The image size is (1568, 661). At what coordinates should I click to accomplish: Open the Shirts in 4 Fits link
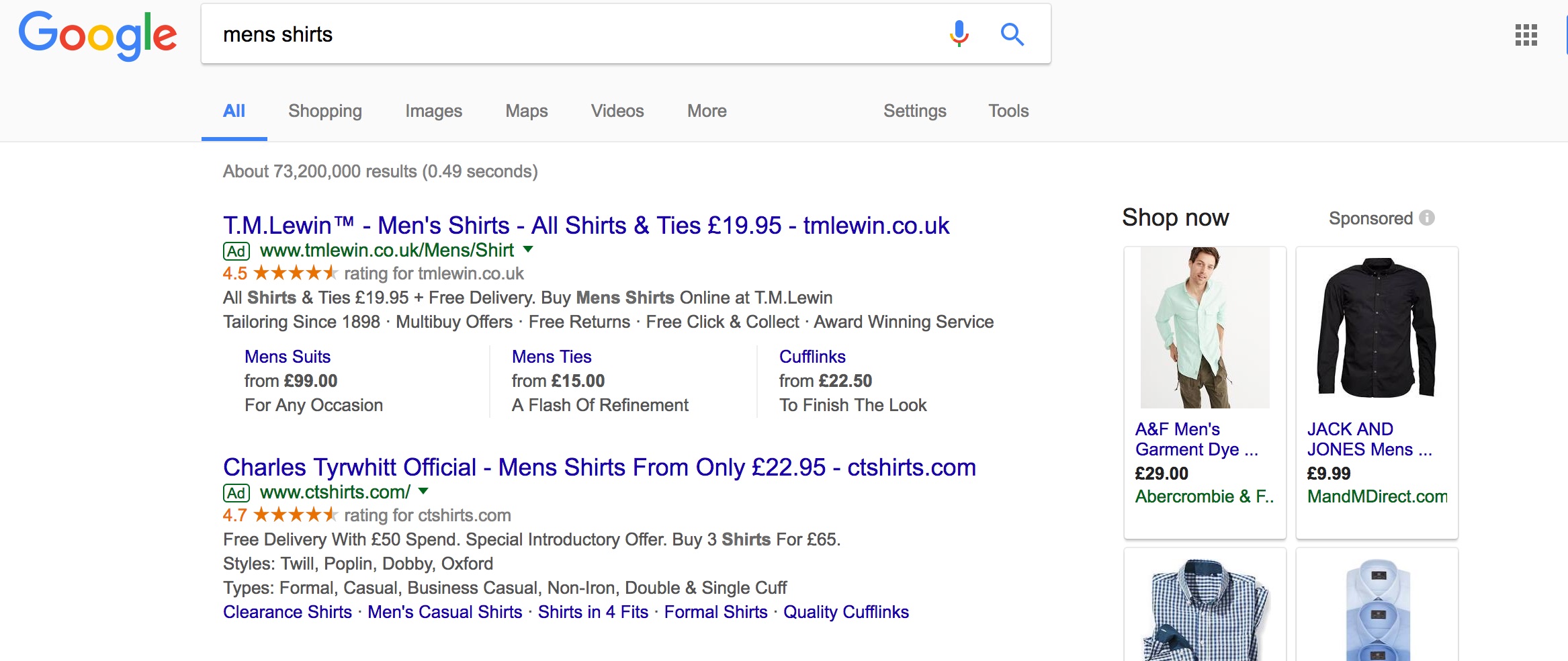coord(593,612)
